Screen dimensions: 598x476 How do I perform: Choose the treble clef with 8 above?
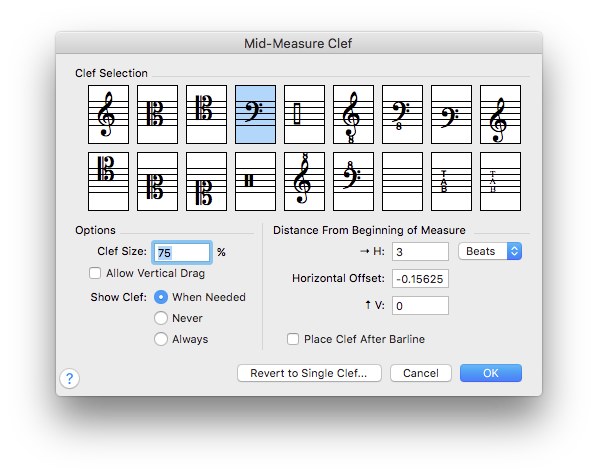point(304,181)
